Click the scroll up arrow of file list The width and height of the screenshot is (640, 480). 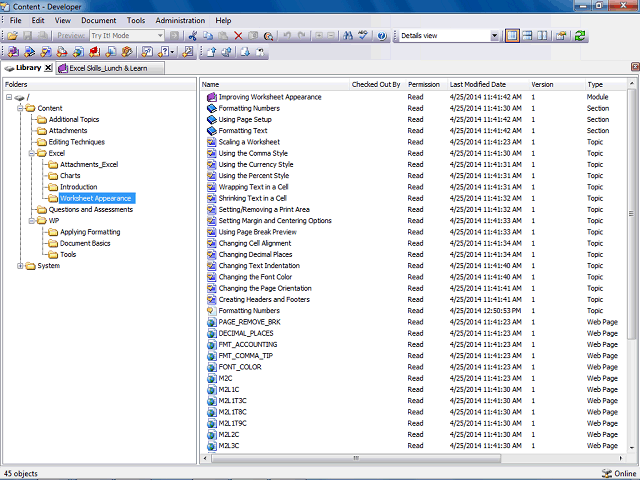[631, 84]
